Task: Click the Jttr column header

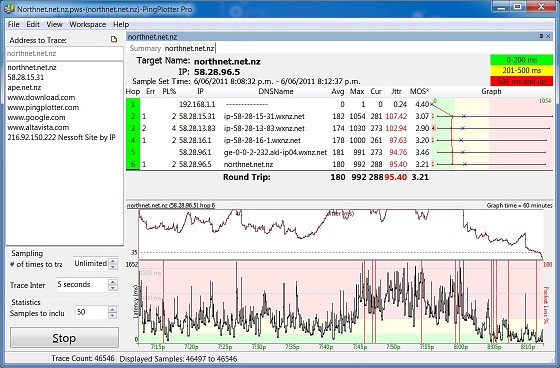Action: tap(396, 91)
